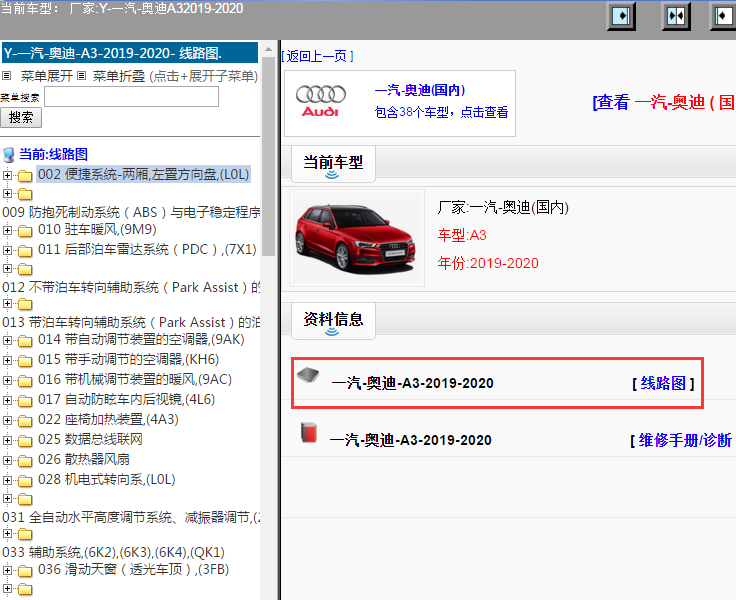
Task: Expand the 014 带自动调节装置的空调器 node
Action: (x=7, y=340)
